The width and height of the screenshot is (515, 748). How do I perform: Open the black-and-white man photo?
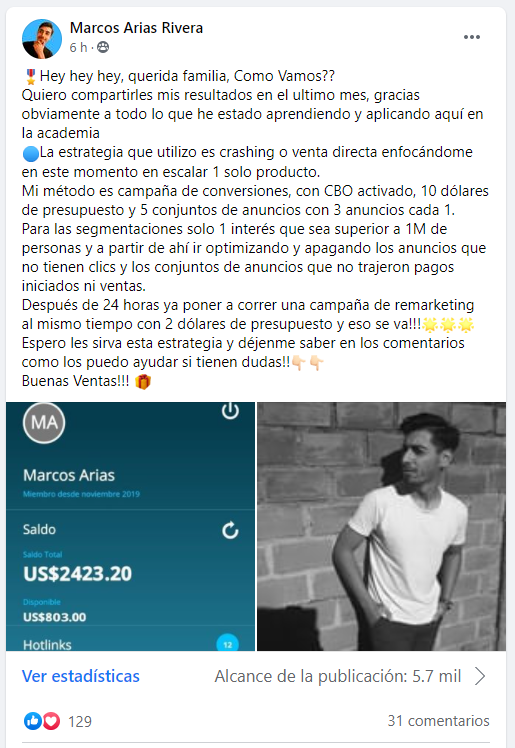(381, 526)
